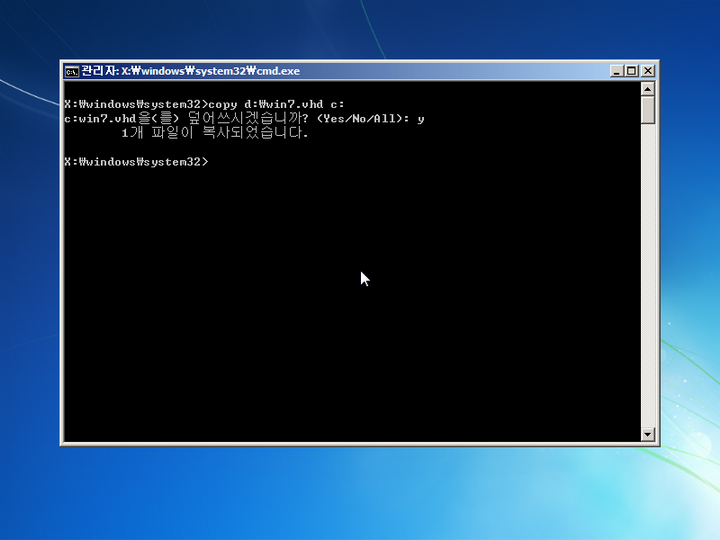This screenshot has width=720, height=540.
Task: Click the window title bar text
Action: [x=191, y=71]
